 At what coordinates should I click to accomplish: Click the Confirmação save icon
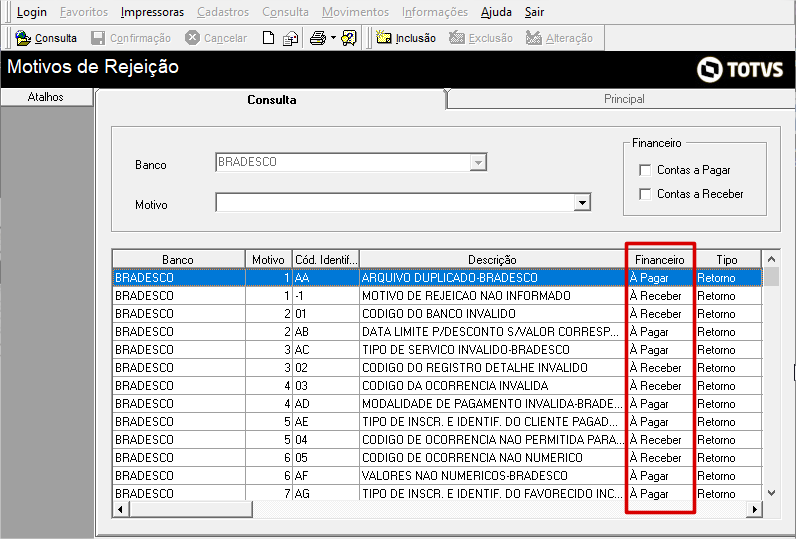click(97, 38)
